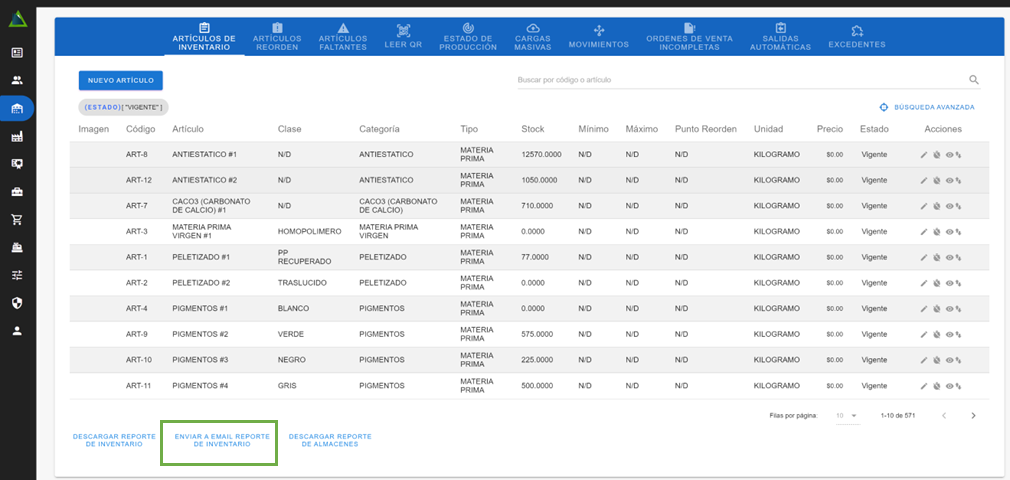Click the green triangle app logo
The width and height of the screenshot is (1010, 480).
(17, 20)
